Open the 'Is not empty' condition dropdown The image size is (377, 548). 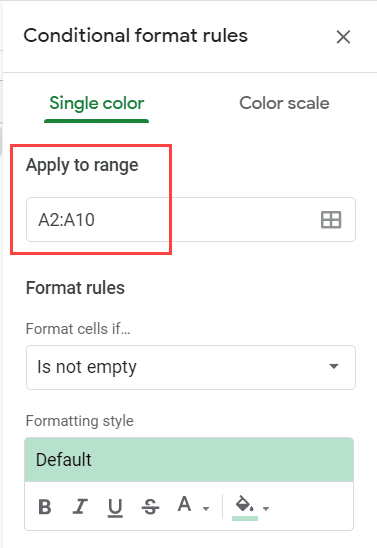(x=191, y=367)
